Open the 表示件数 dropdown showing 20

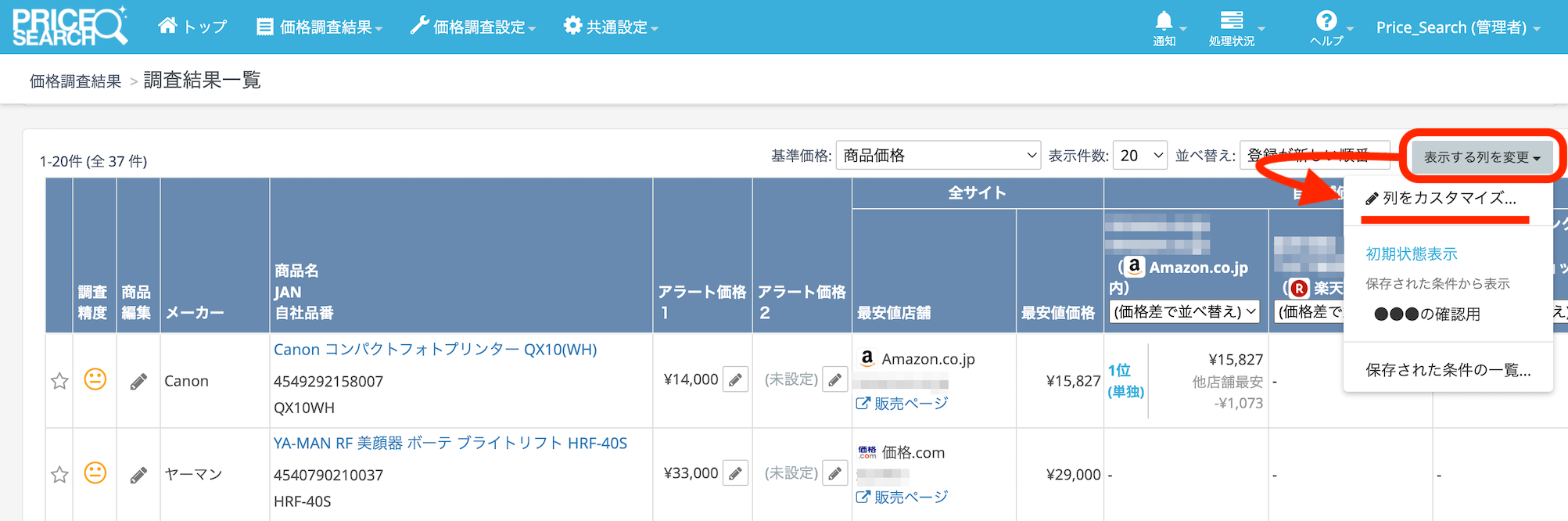[1139, 156]
